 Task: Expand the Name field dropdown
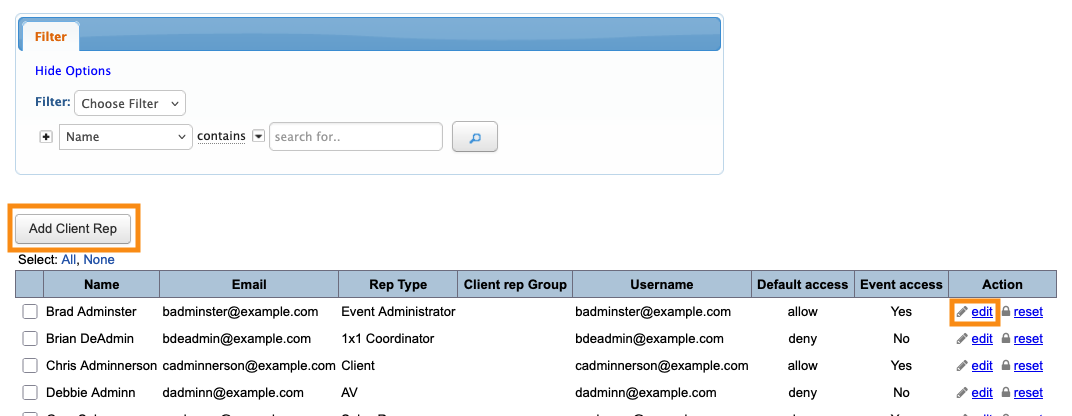pos(125,137)
